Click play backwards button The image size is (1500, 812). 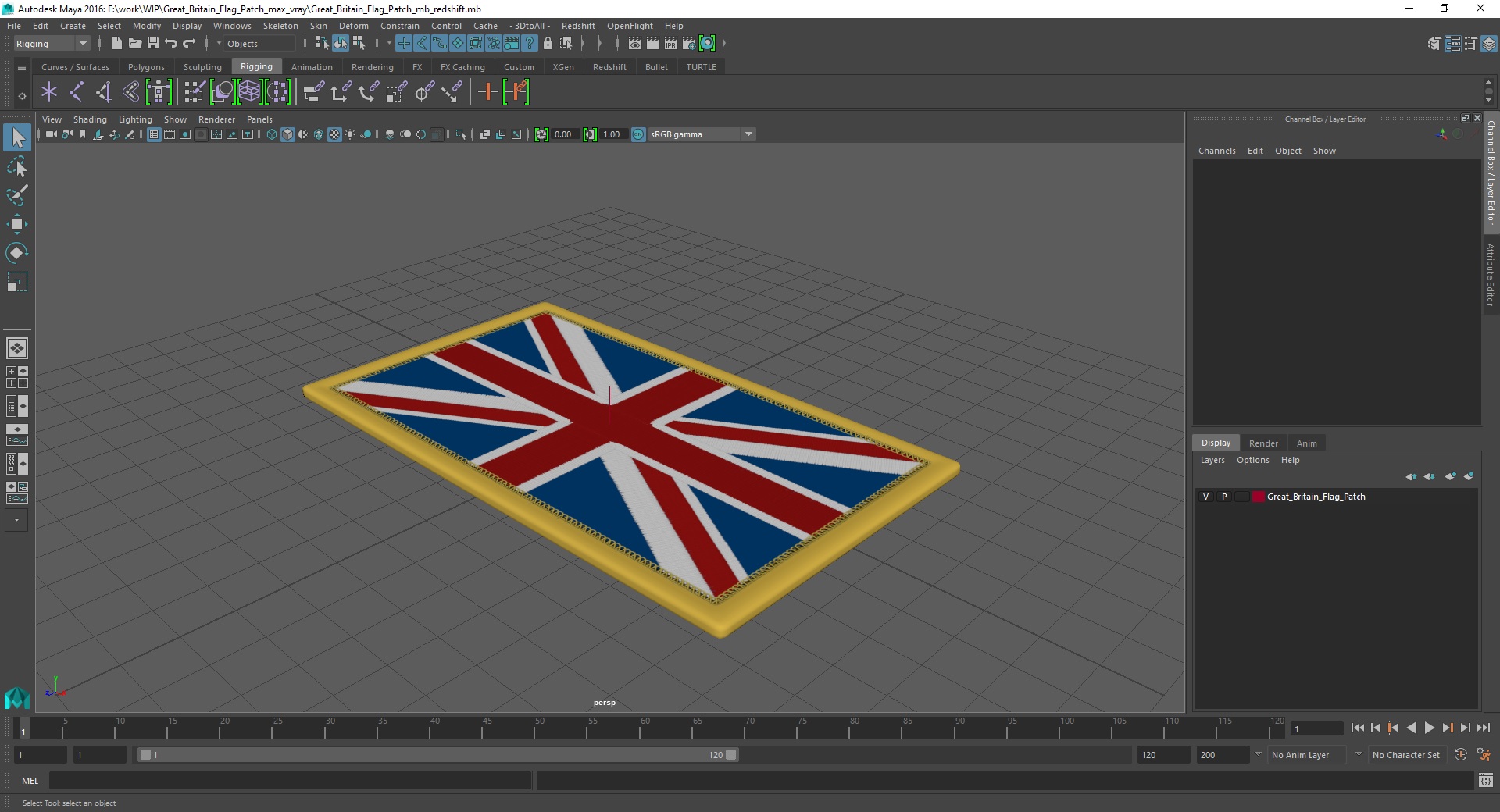tap(1411, 728)
